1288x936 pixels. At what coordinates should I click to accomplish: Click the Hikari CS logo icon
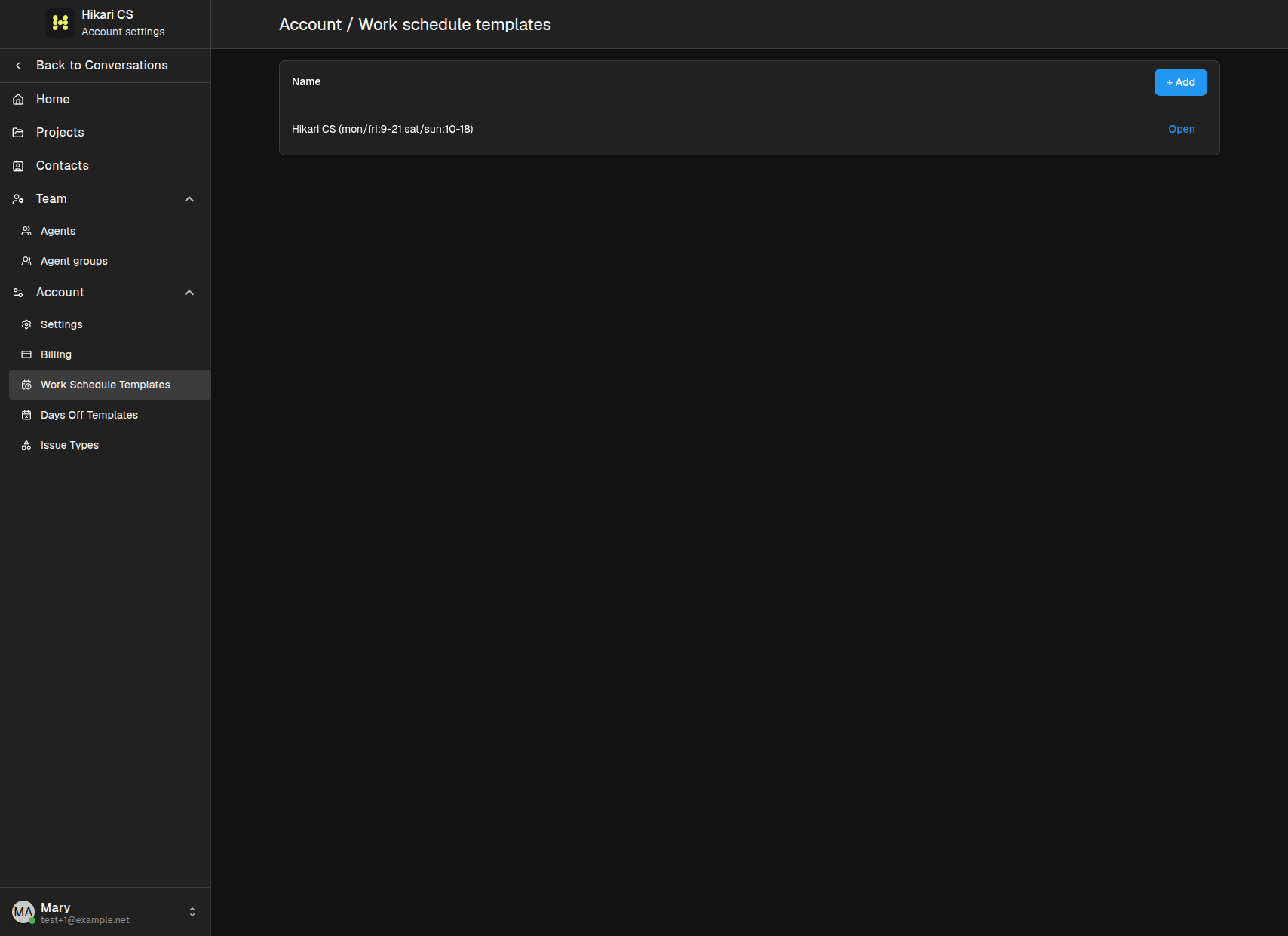tap(60, 23)
